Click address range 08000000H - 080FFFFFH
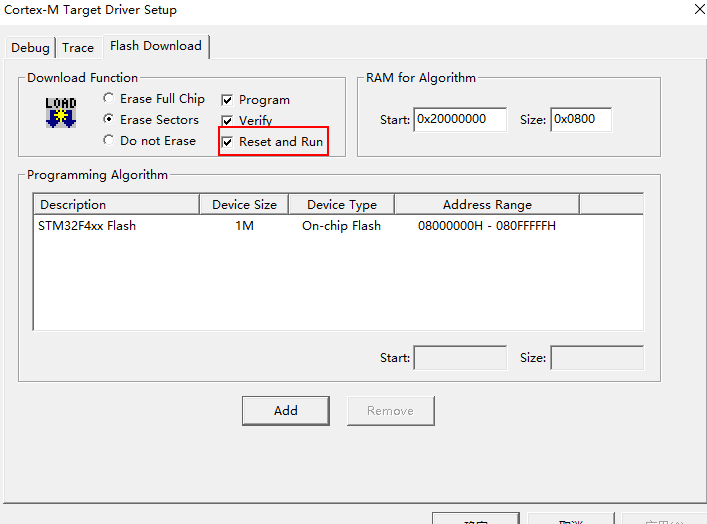707x524 pixels. (487, 225)
